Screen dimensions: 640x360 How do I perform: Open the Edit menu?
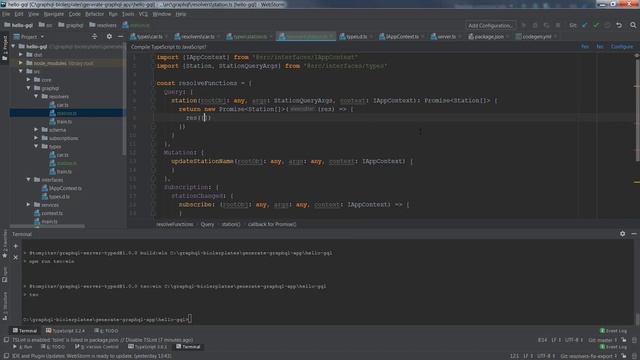(19, 14)
